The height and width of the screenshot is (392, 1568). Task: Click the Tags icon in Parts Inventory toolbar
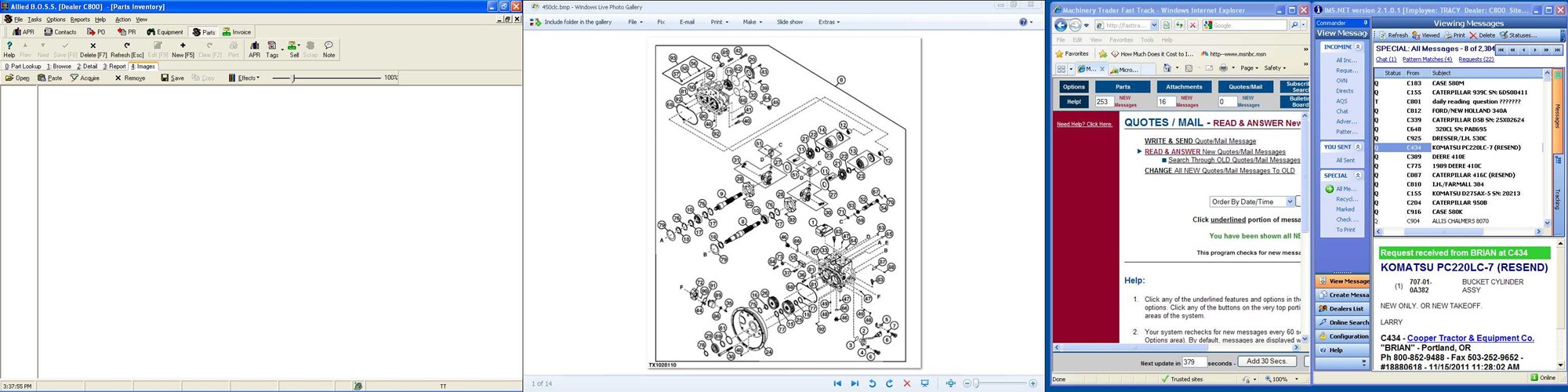coord(272,50)
